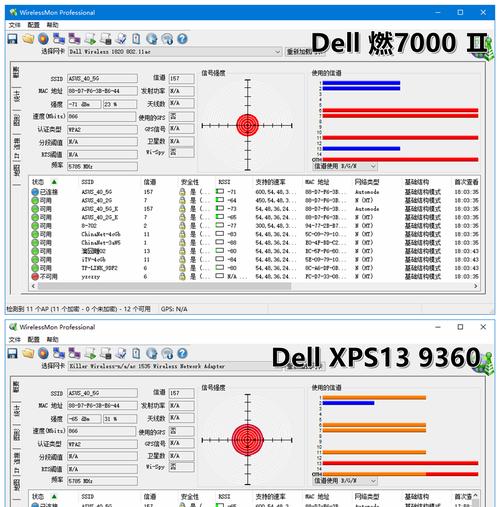Click the document with black square icon in Killer Wireless window

point(106,353)
